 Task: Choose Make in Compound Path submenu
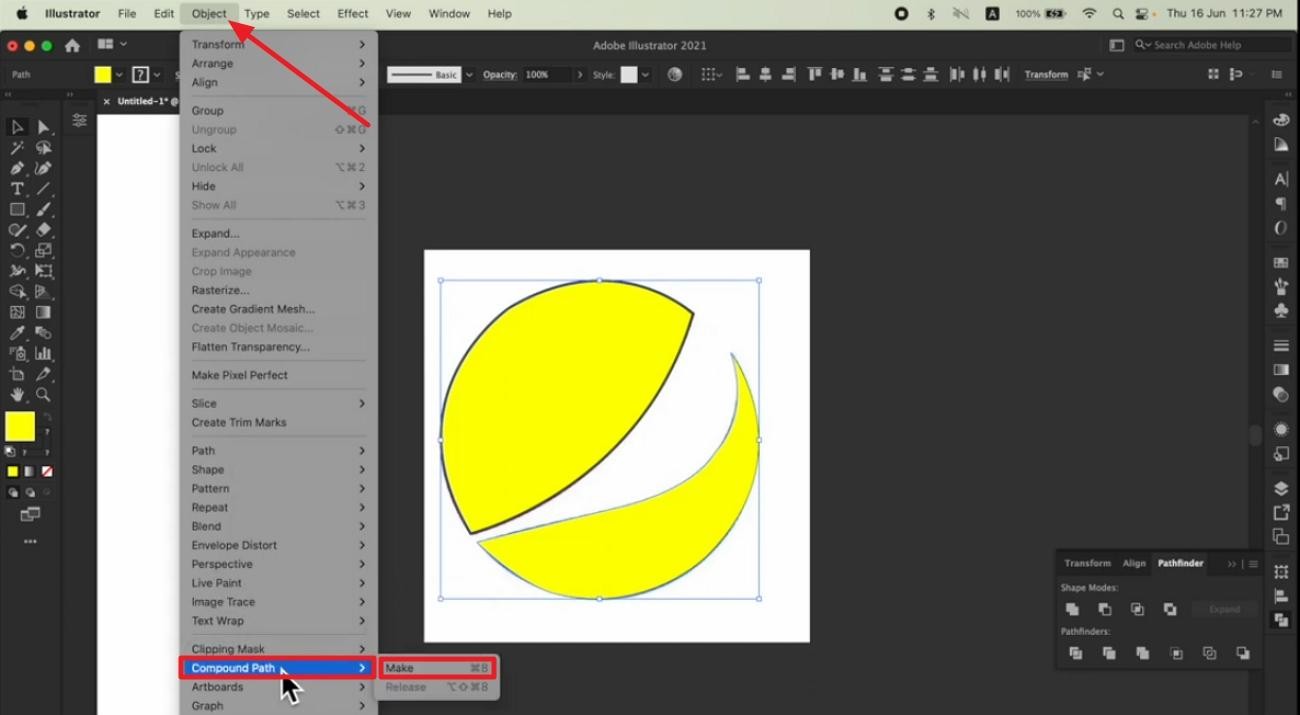(x=436, y=668)
